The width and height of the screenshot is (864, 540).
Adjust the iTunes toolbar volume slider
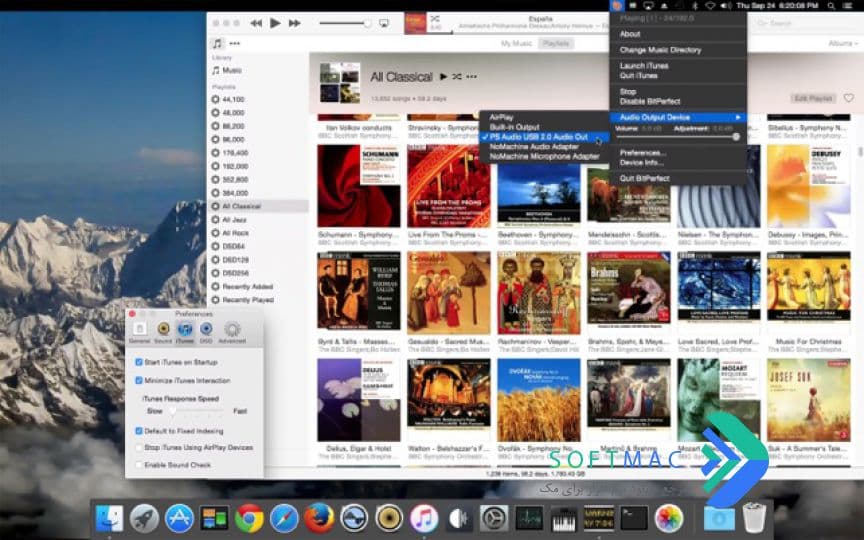pyautogui.click(x=345, y=23)
